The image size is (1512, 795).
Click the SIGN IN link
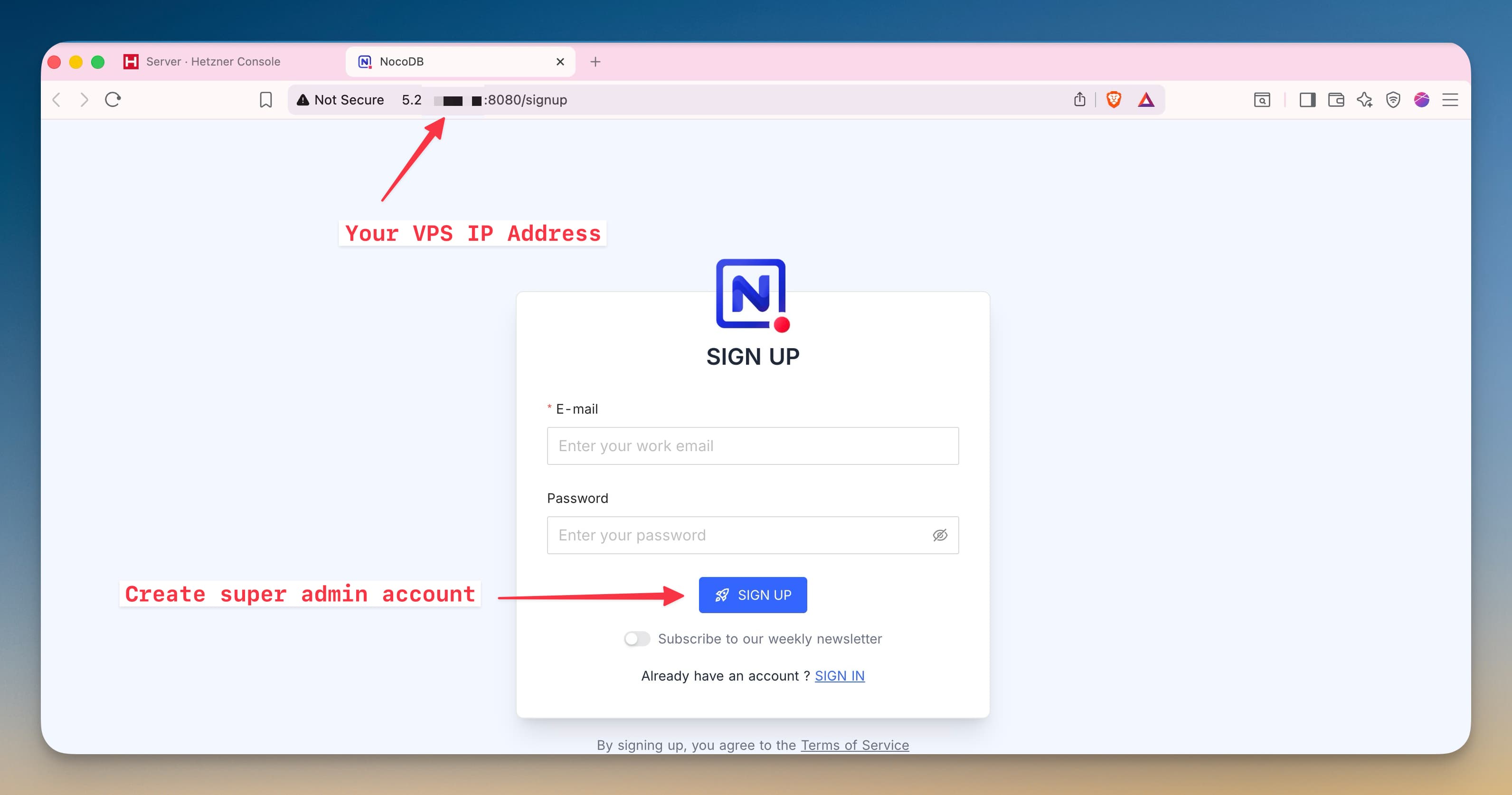click(840, 676)
